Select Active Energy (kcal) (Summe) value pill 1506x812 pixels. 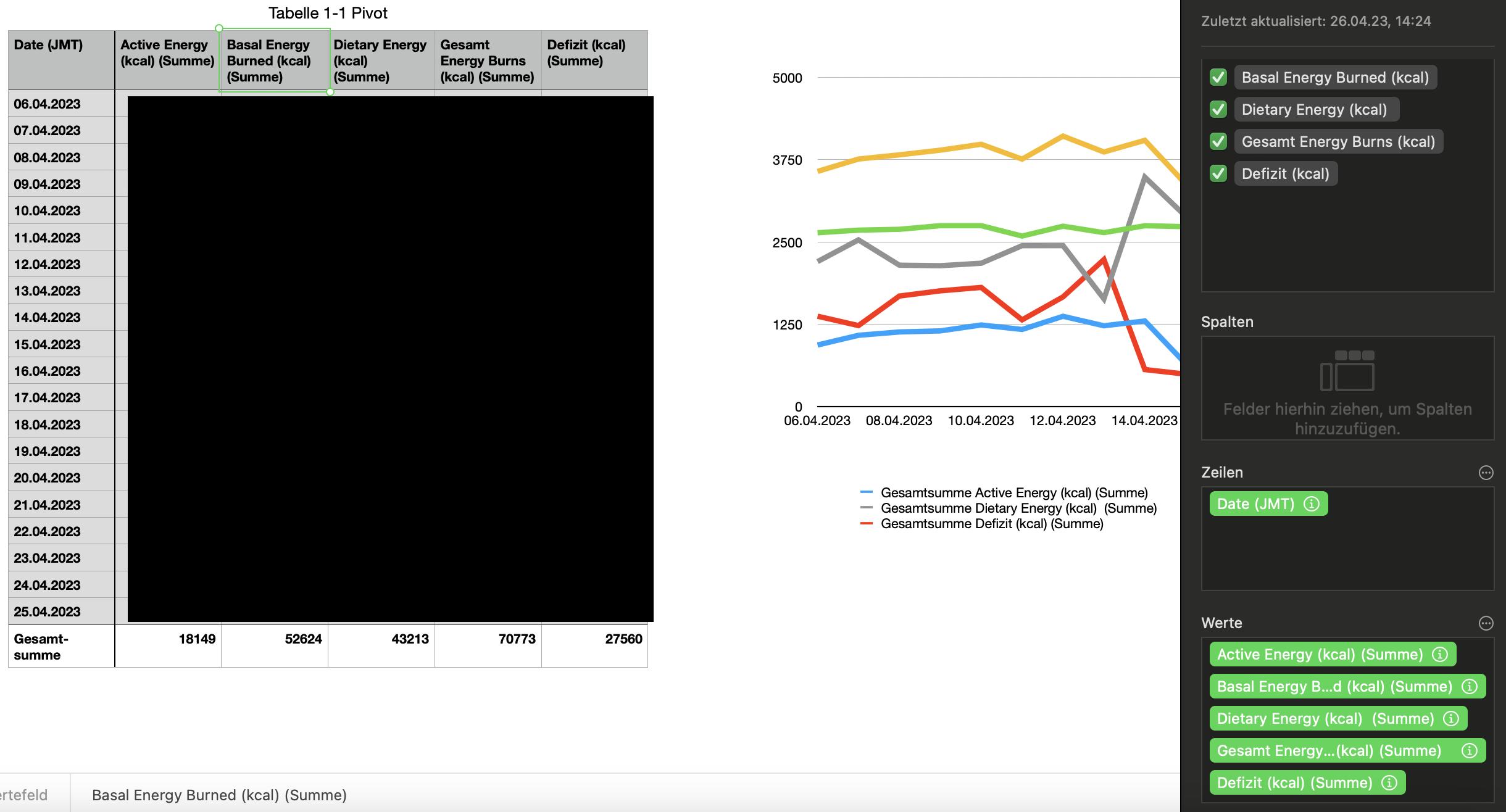[x=1319, y=655]
